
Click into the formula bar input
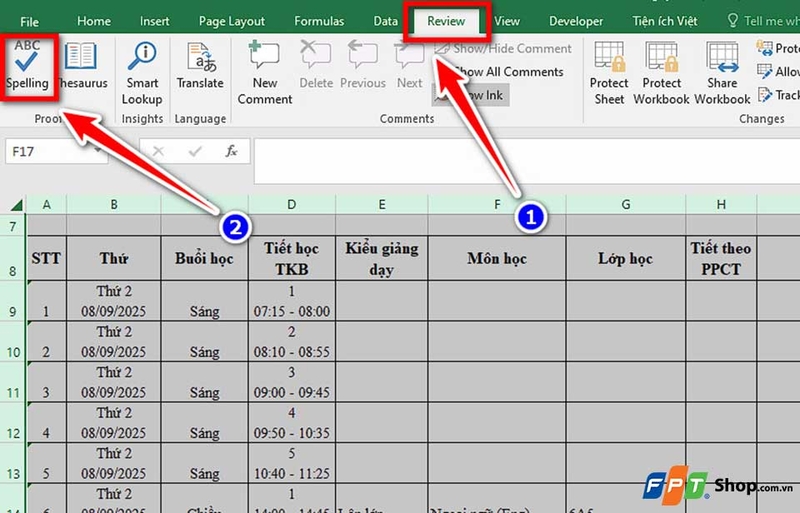527,161
